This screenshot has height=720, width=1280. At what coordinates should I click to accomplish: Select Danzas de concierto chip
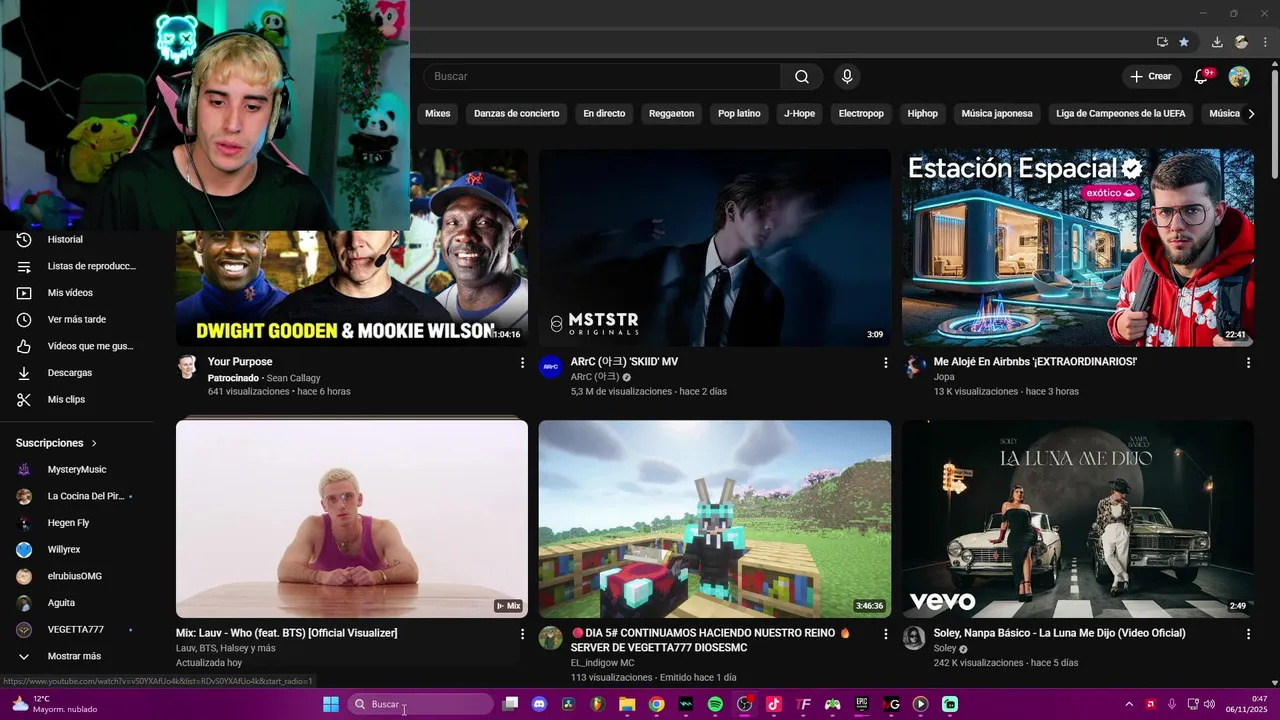coord(517,114)
